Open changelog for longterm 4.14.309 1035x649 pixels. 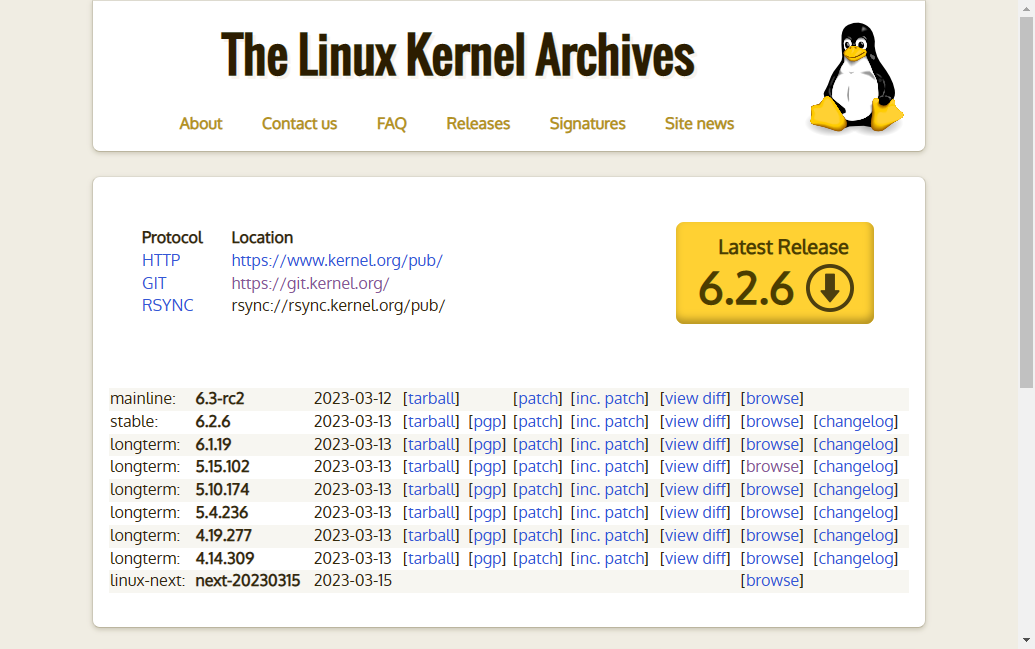855,559
